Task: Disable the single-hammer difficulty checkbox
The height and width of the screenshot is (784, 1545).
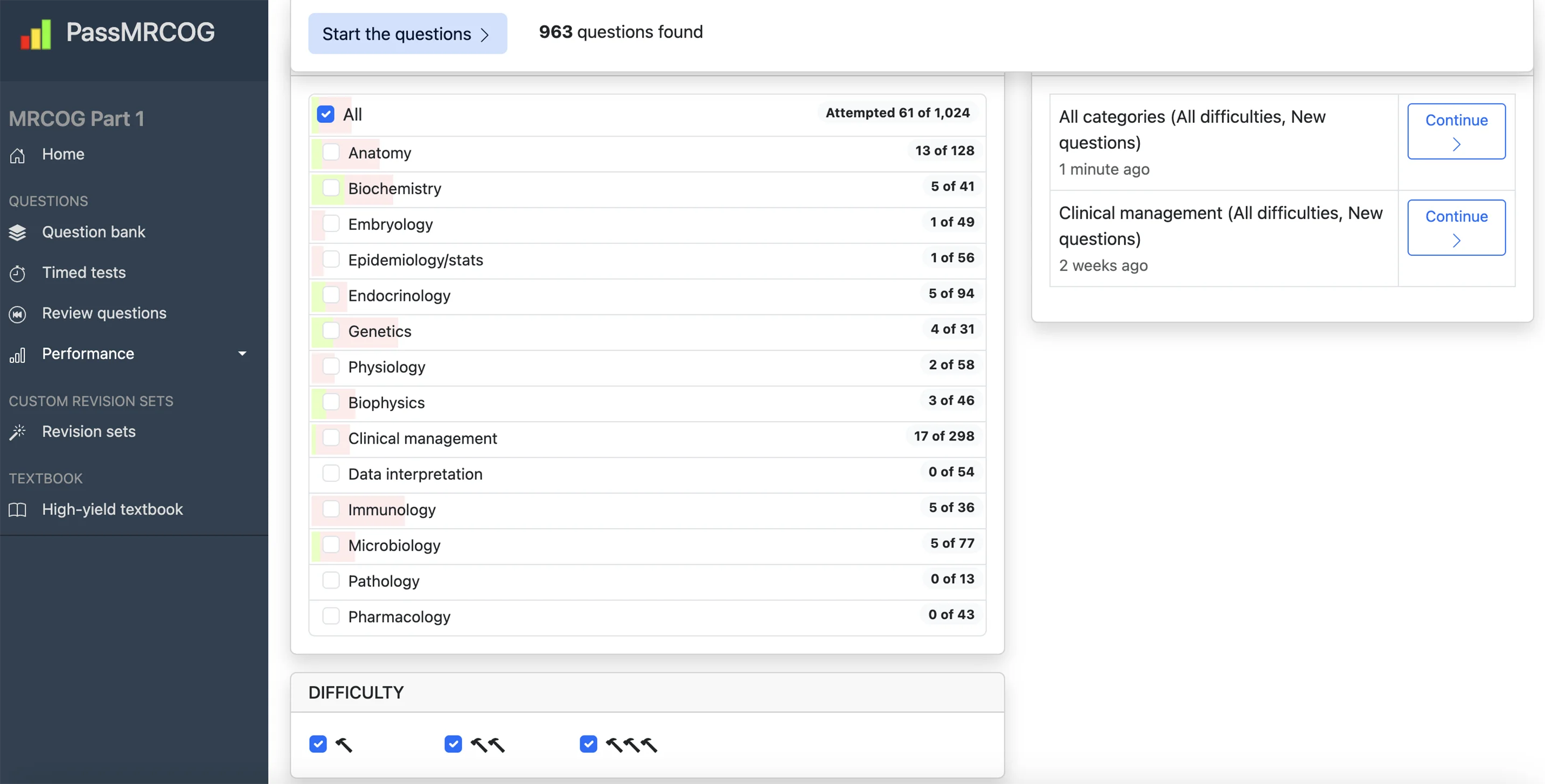Action: 318,744
